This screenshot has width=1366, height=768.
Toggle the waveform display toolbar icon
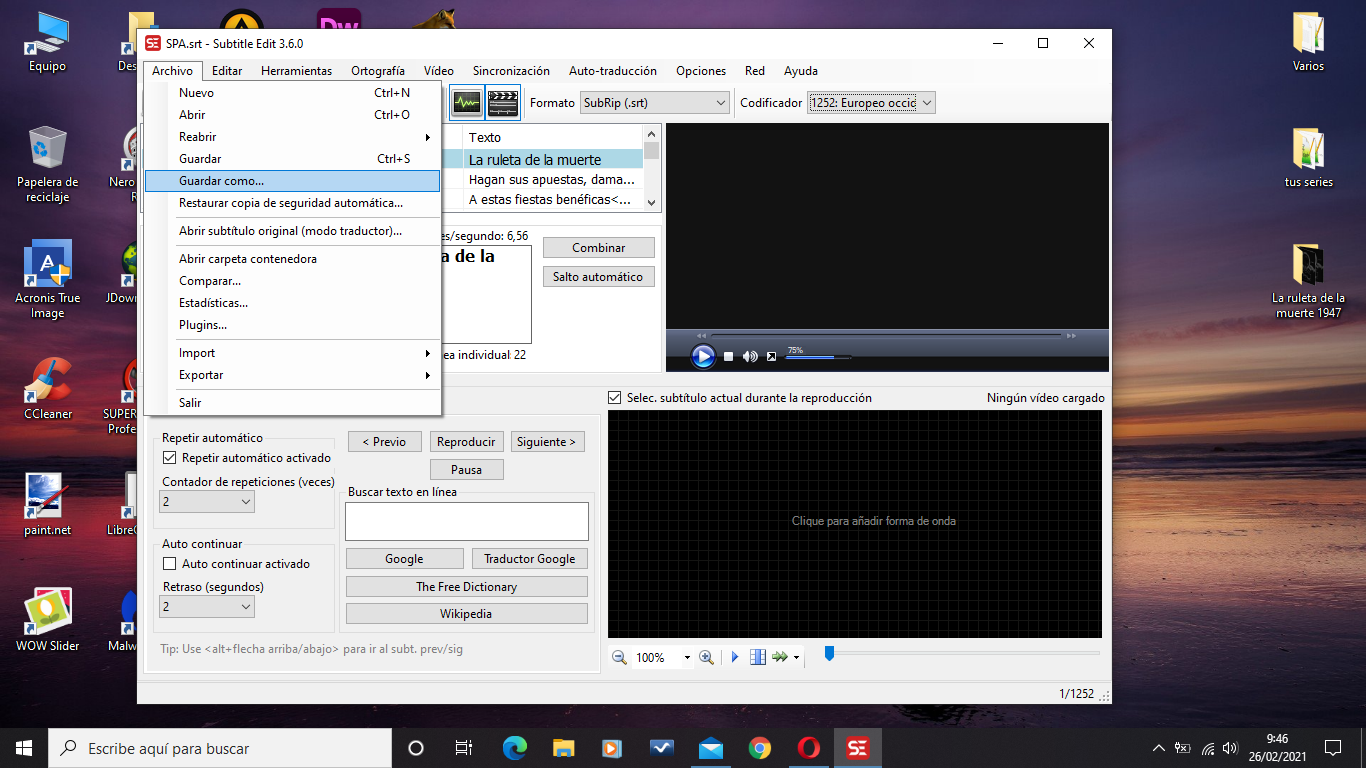point(466,103)
